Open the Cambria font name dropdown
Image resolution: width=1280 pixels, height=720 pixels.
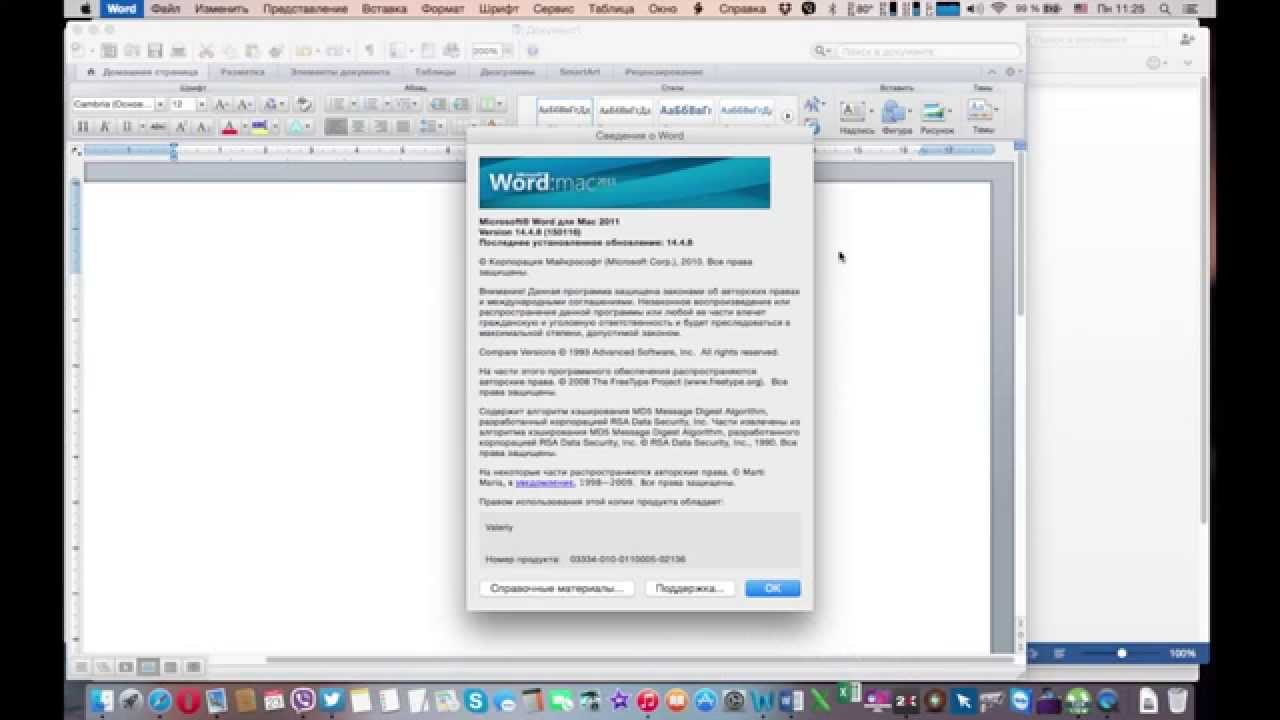[x=160, y=104]
